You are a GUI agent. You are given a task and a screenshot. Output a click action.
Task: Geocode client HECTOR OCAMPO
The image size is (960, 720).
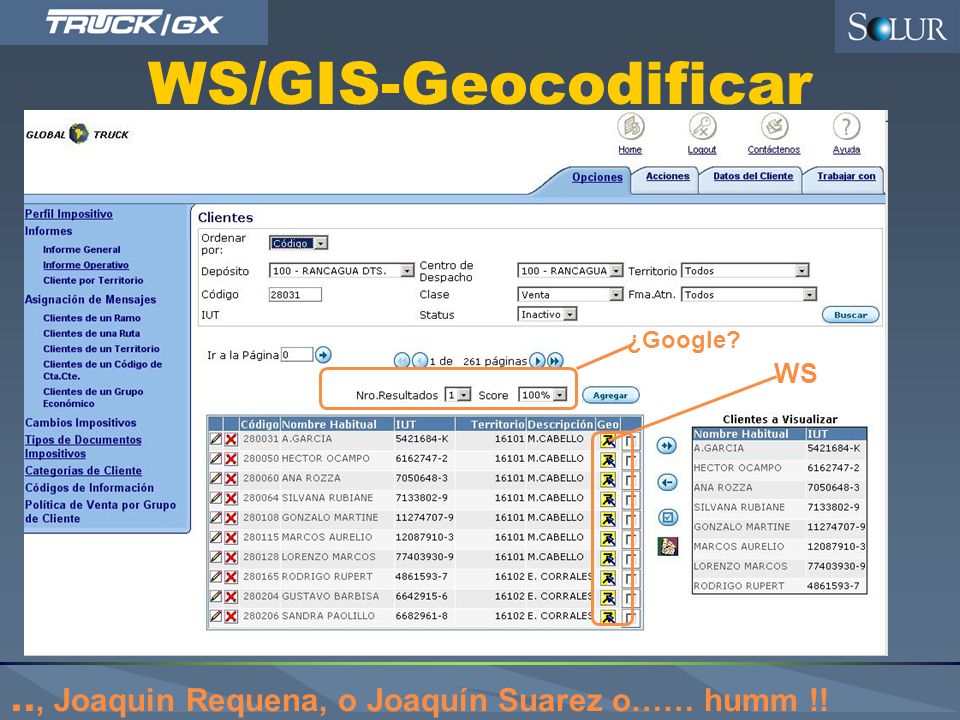pyautogui.click(x=607, y=460)
